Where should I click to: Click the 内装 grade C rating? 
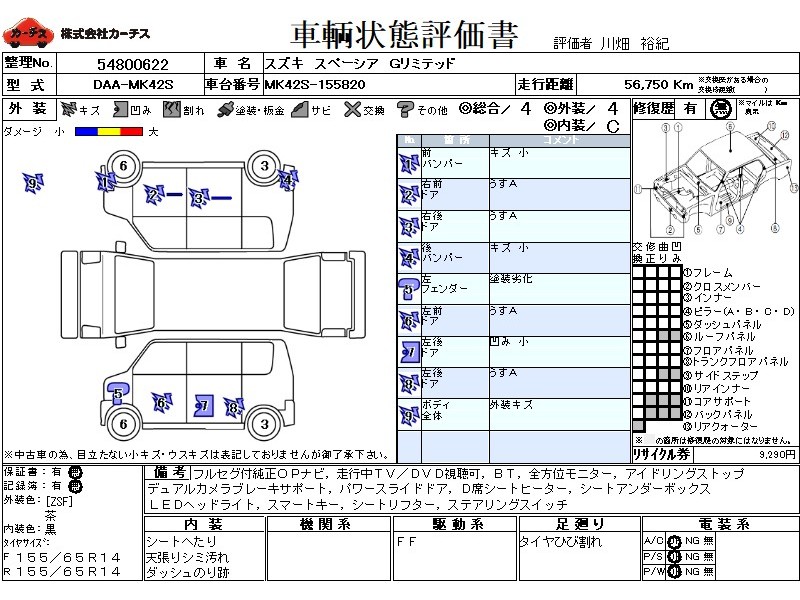[x=613, y=126]
